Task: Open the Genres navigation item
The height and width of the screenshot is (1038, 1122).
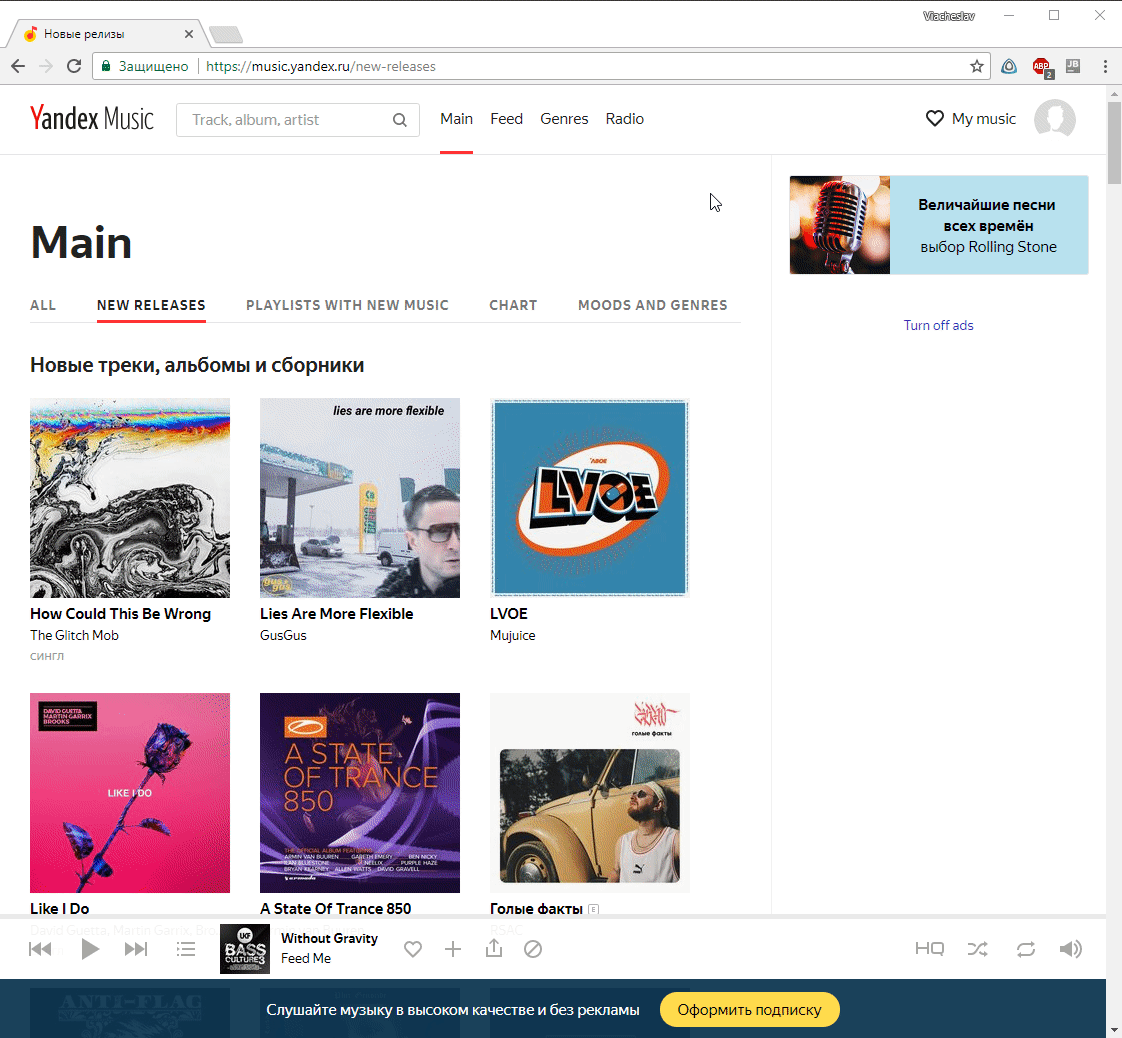Action: [564, 119]
